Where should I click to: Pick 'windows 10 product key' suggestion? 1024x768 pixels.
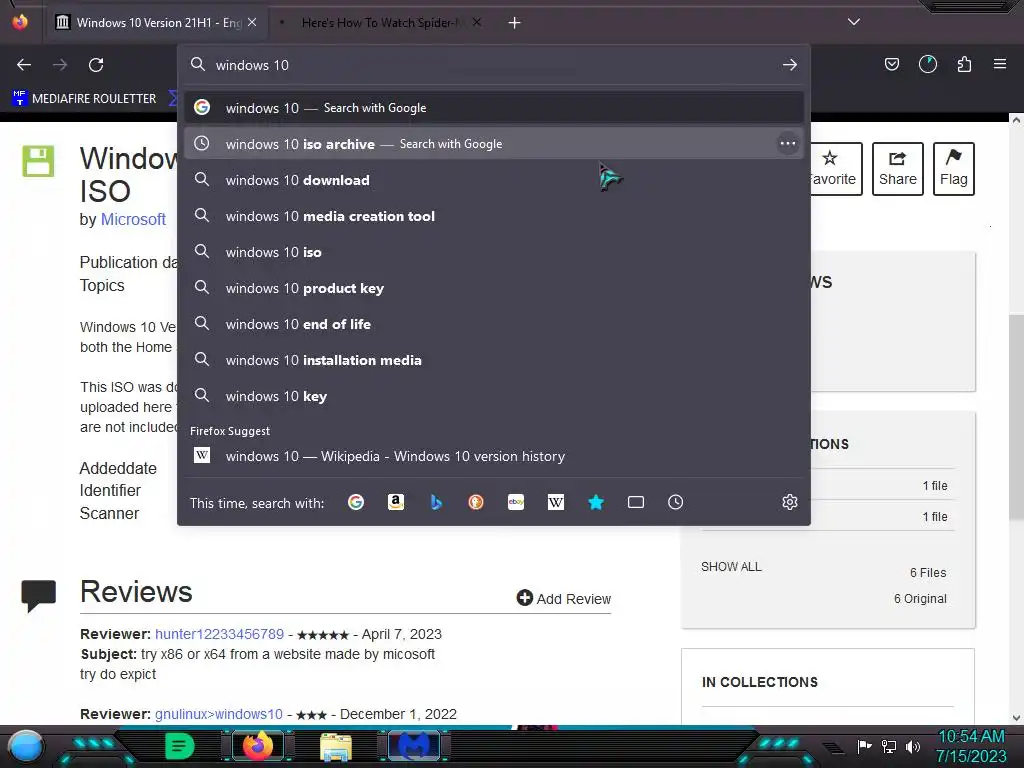click(494, 288)
